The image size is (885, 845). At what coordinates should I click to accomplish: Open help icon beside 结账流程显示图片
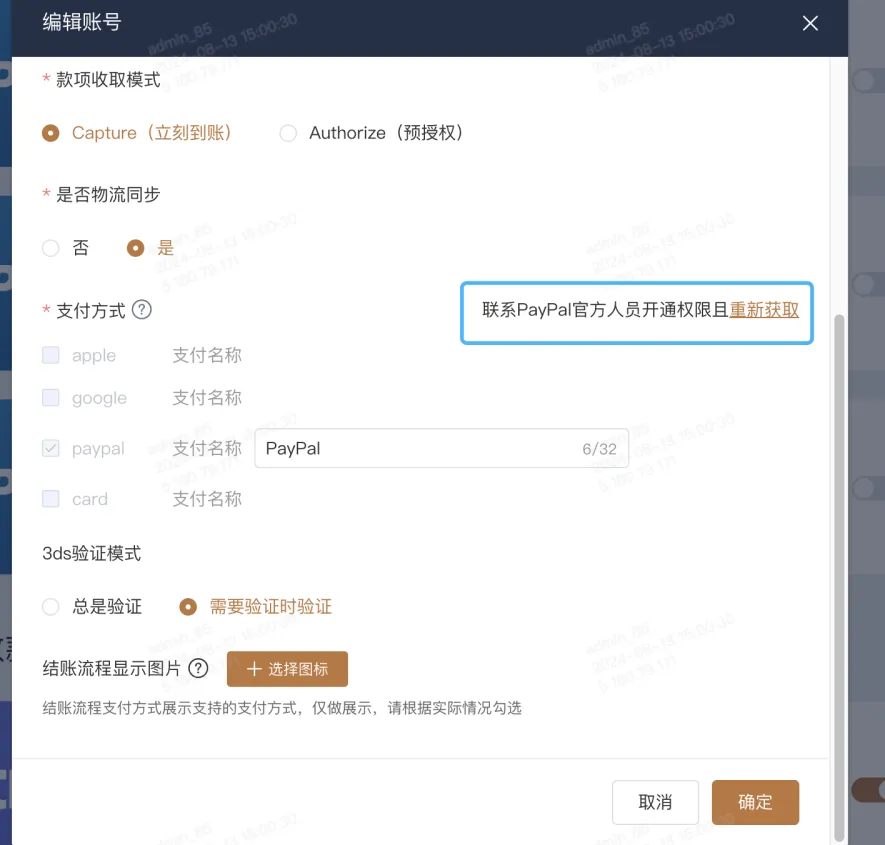pos(198,668)
